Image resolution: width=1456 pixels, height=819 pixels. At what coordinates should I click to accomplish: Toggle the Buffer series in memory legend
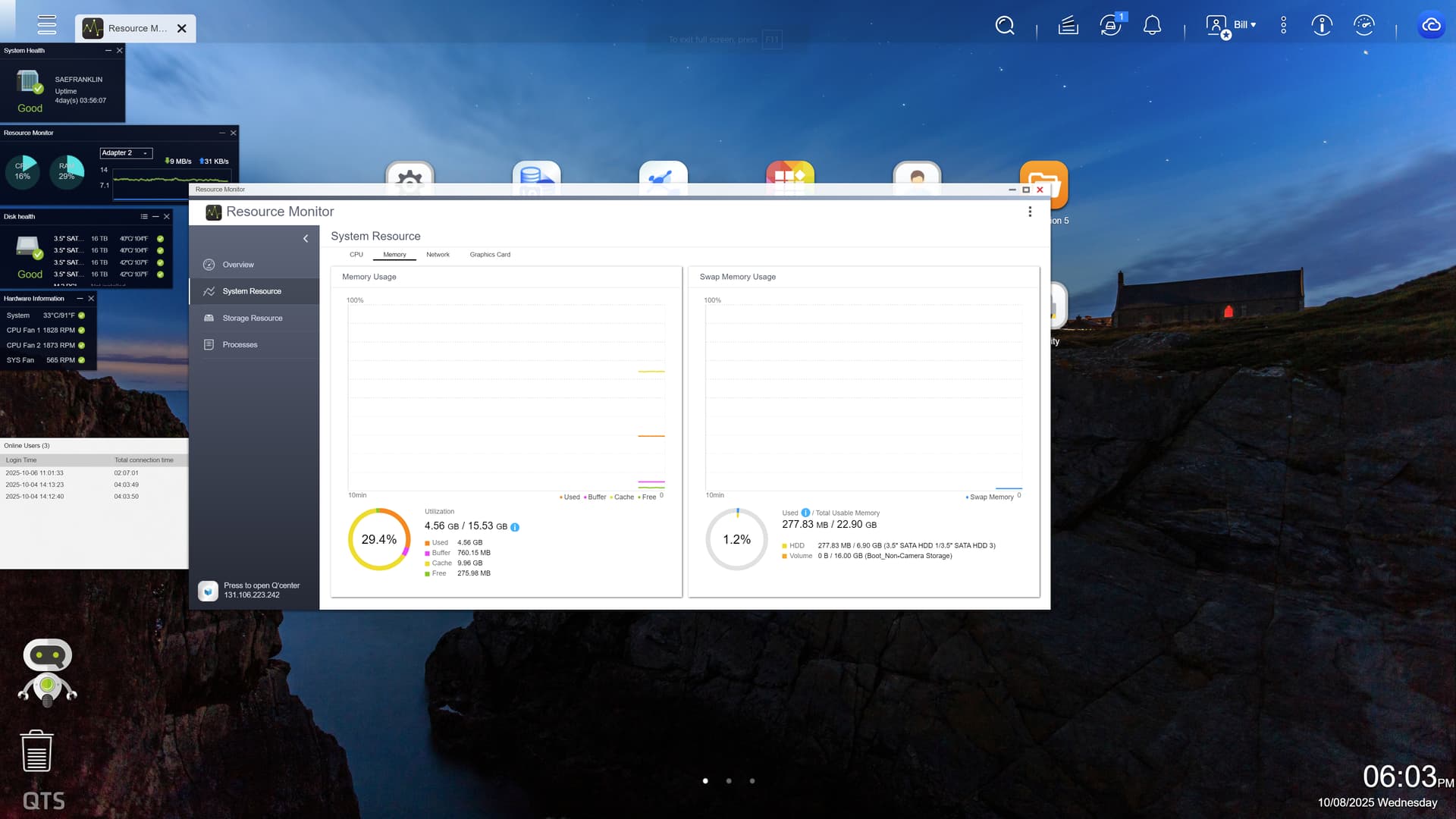coord(596,497)
